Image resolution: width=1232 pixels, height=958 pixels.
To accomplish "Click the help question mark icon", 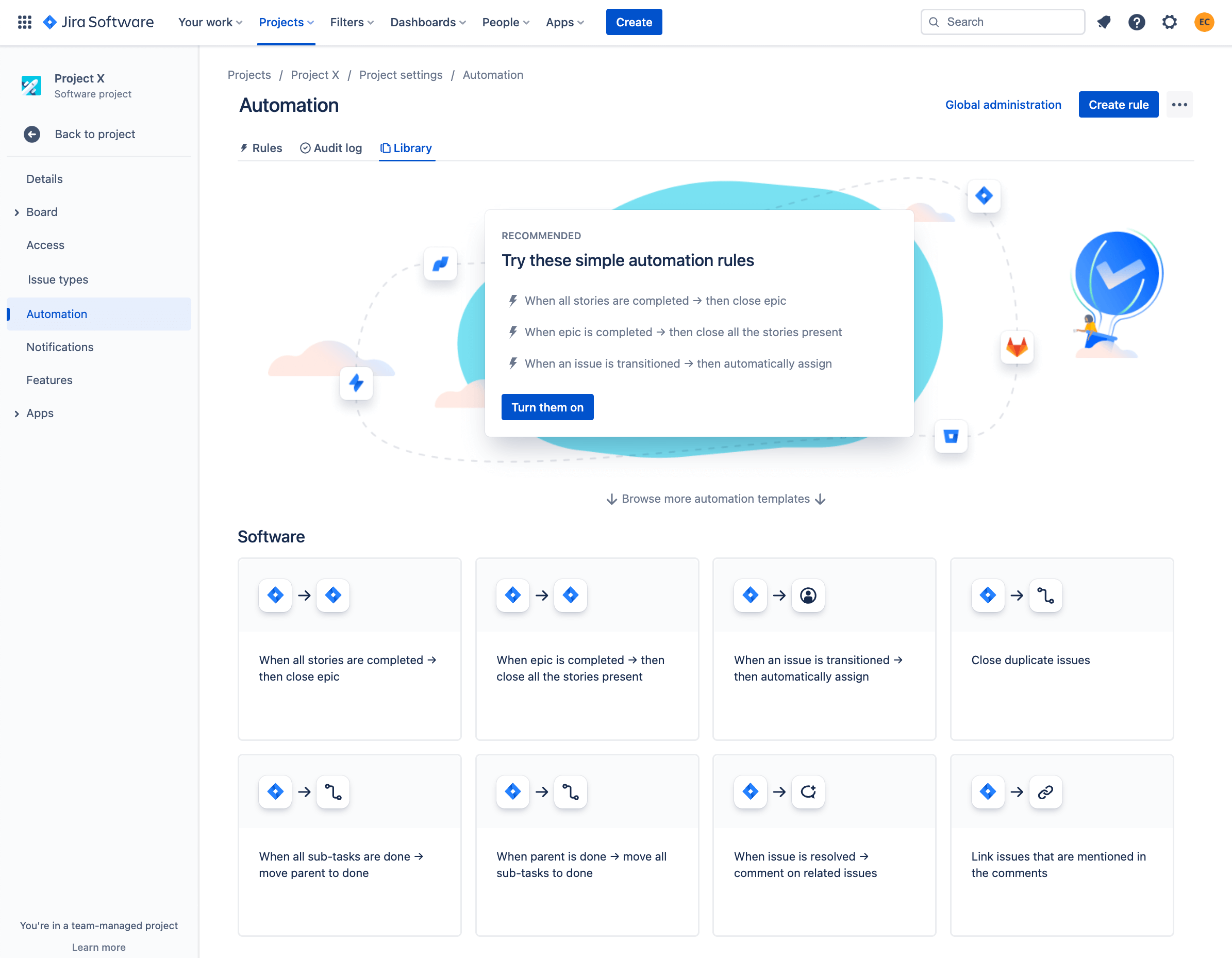I will 1137,22.
